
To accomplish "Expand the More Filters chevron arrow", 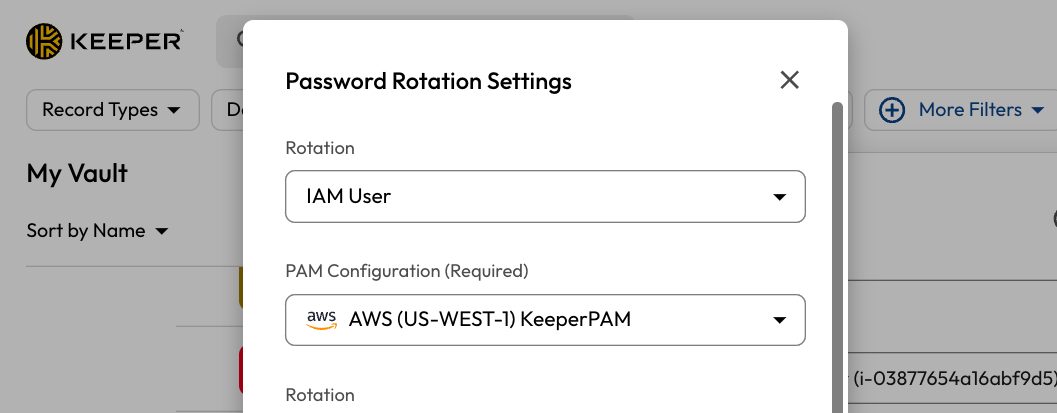I will click(x=1037, y=110).
